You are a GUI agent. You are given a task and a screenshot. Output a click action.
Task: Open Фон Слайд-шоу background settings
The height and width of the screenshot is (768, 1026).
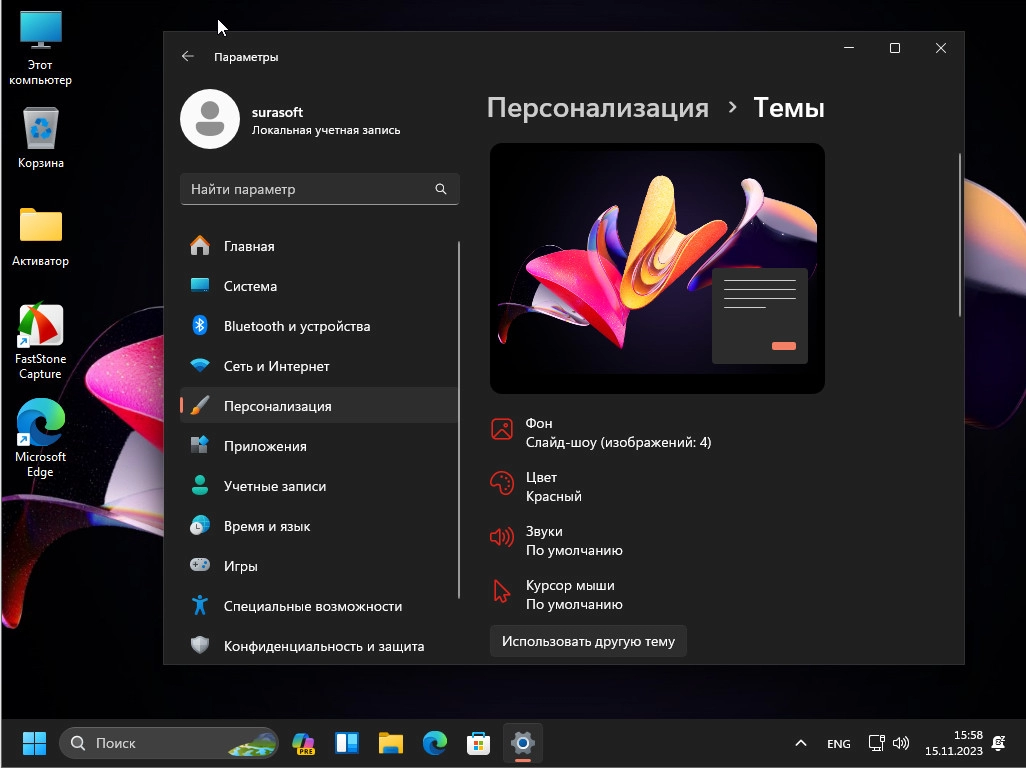tap(601, 432)
